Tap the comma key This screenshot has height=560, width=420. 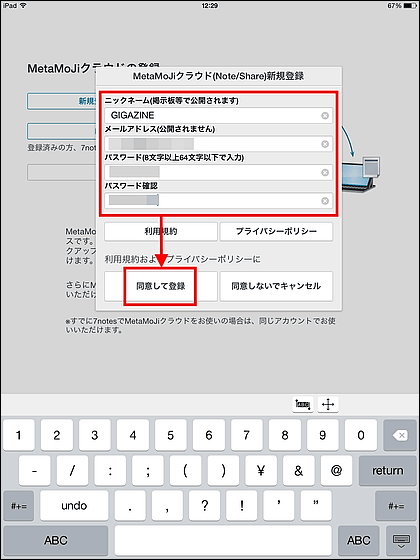click(x=167, y=506)
